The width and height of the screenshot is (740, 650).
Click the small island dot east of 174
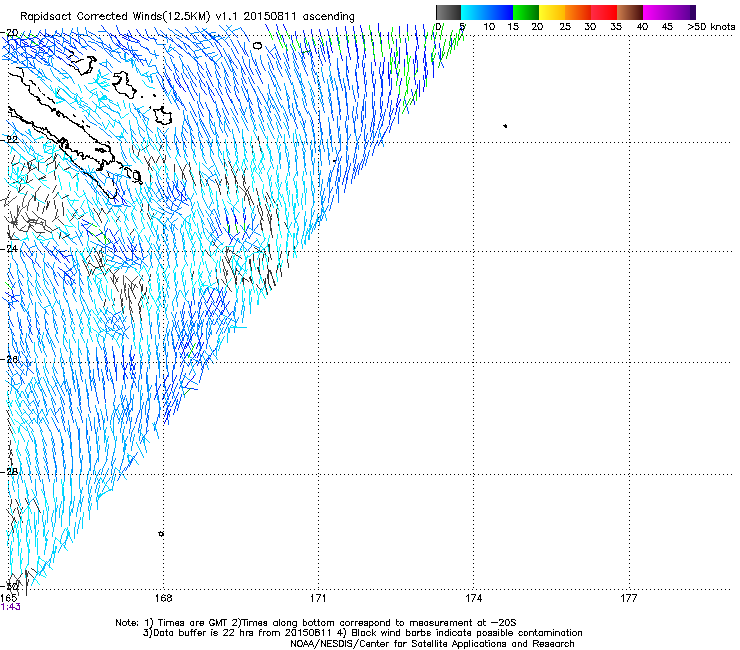point(505,126)
